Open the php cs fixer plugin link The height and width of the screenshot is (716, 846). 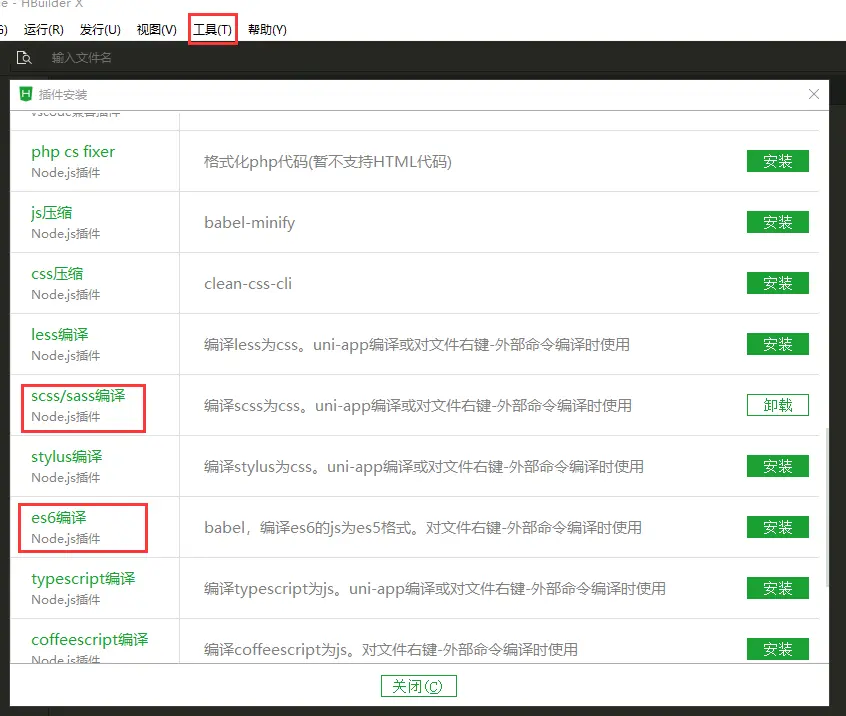pos(73,152)
